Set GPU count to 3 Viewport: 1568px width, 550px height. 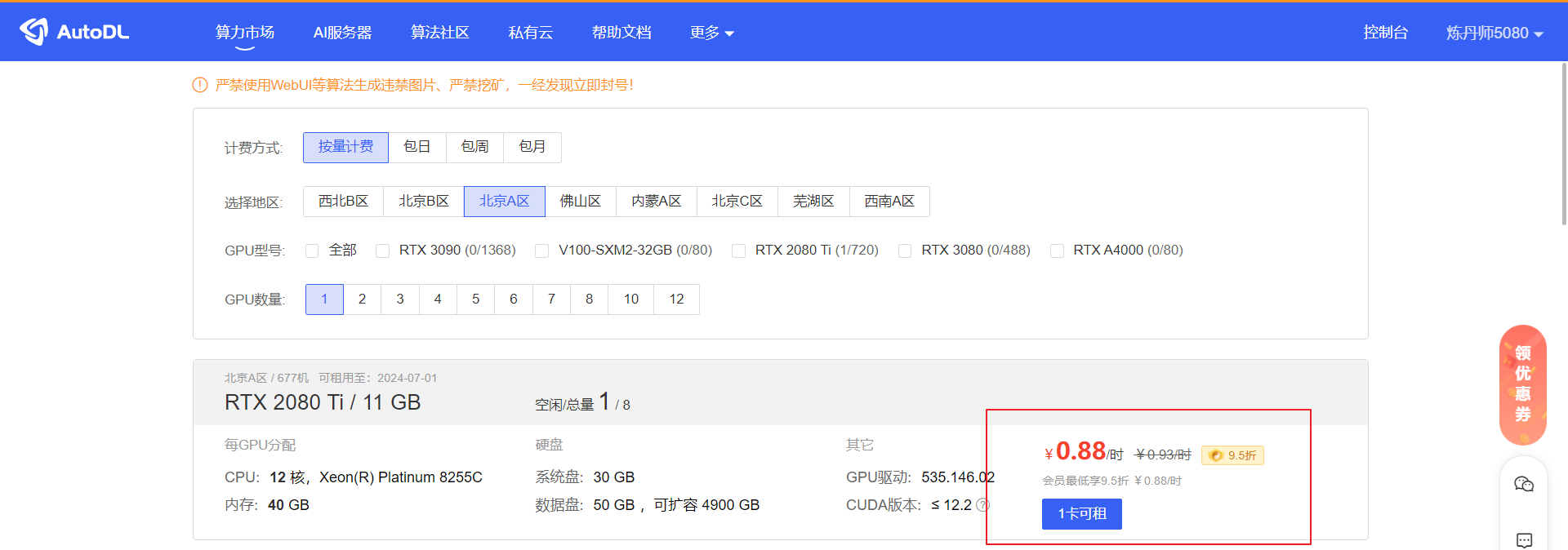[400, 299]
